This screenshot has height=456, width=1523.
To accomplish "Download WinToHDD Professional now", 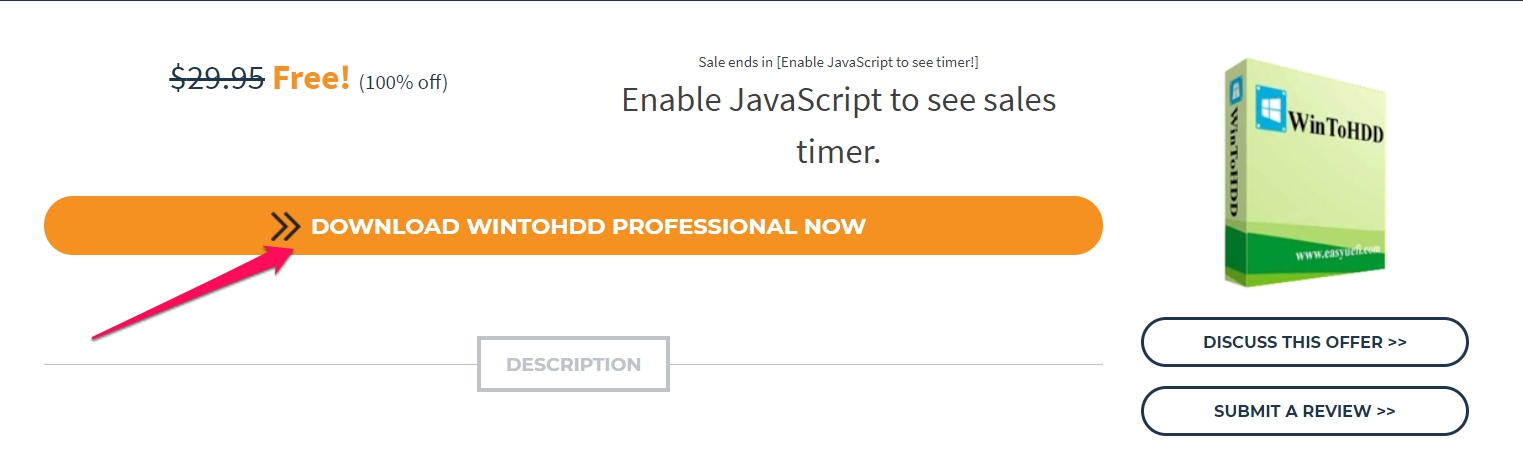I will click(573, 226).
